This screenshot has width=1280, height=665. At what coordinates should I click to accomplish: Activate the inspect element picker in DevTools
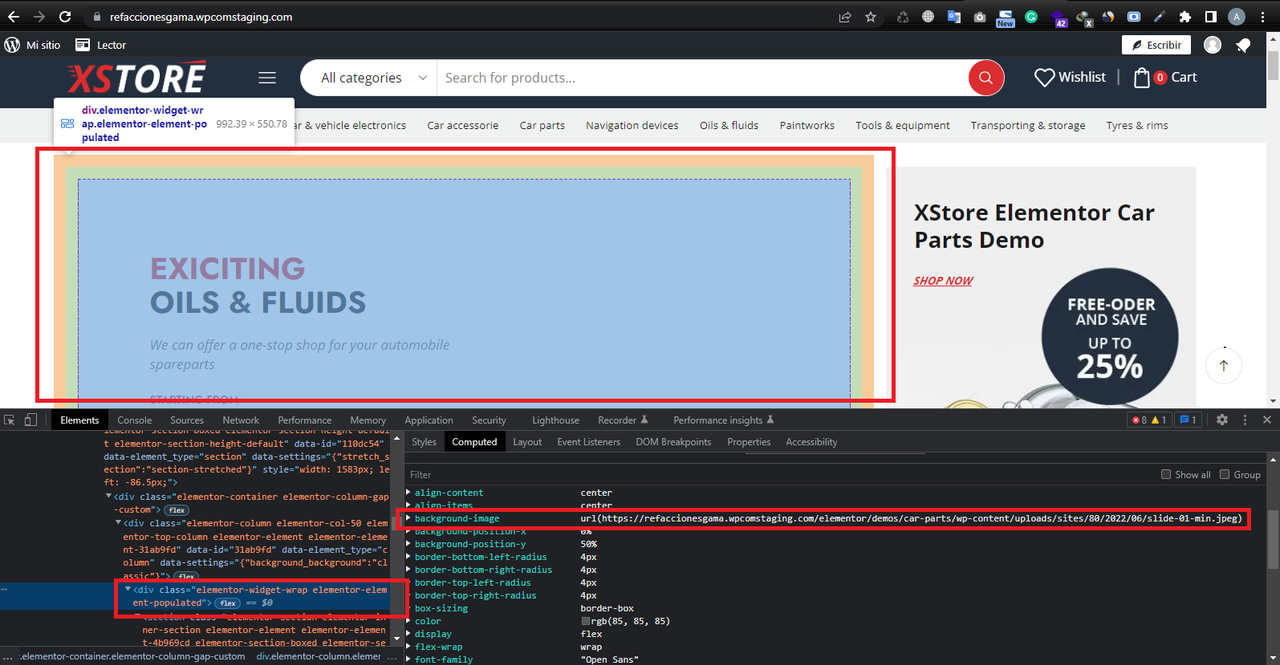coord(10,420)
